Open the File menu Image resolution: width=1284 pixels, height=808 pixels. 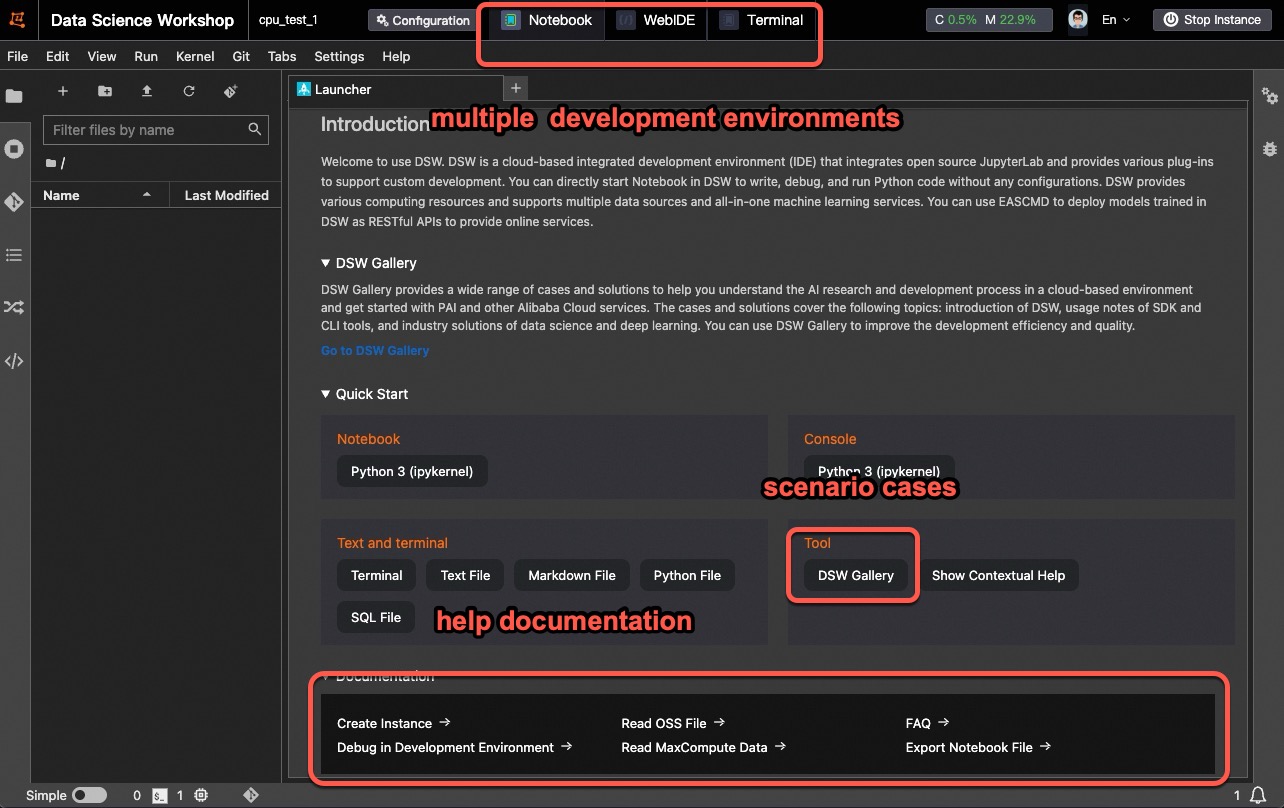point(17,56)
